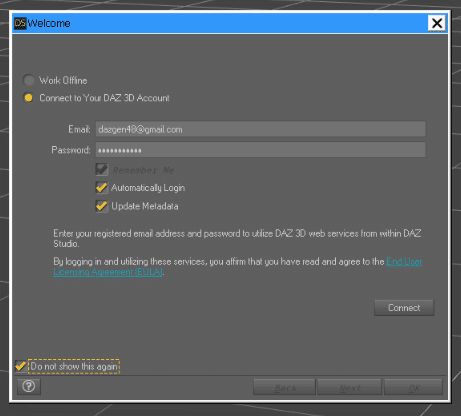This screenshot has width=461, height=416.
Task: Click the Welcome title text
Action: (49, 23)
